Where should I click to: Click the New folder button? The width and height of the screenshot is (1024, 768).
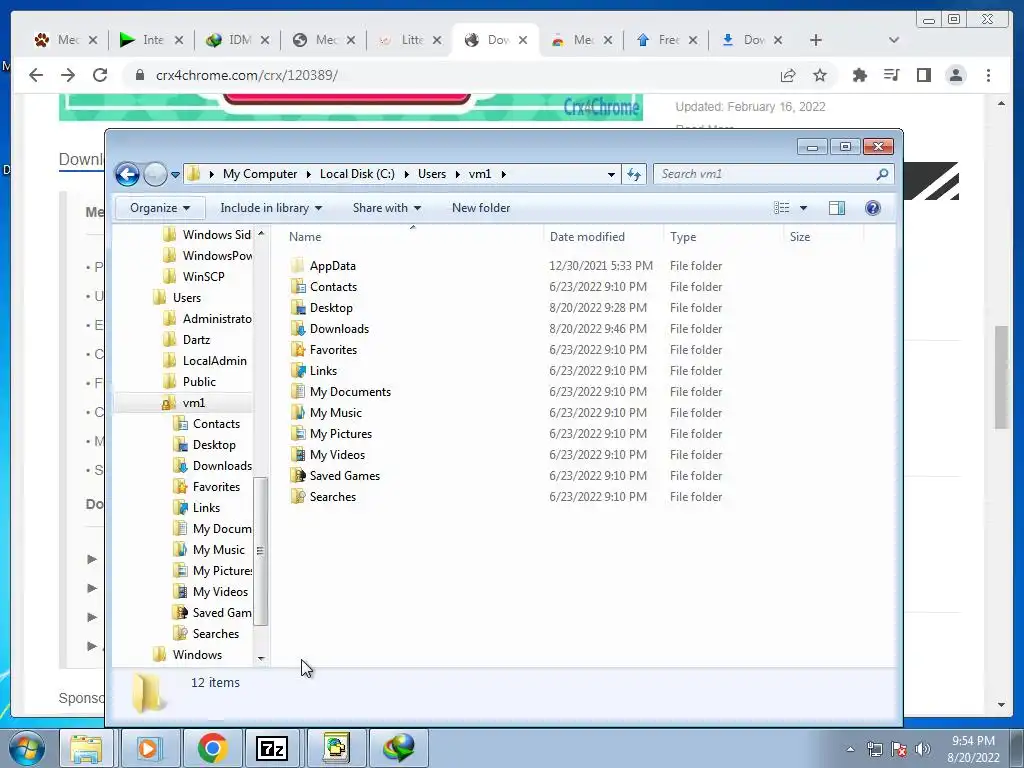(481, 208)
